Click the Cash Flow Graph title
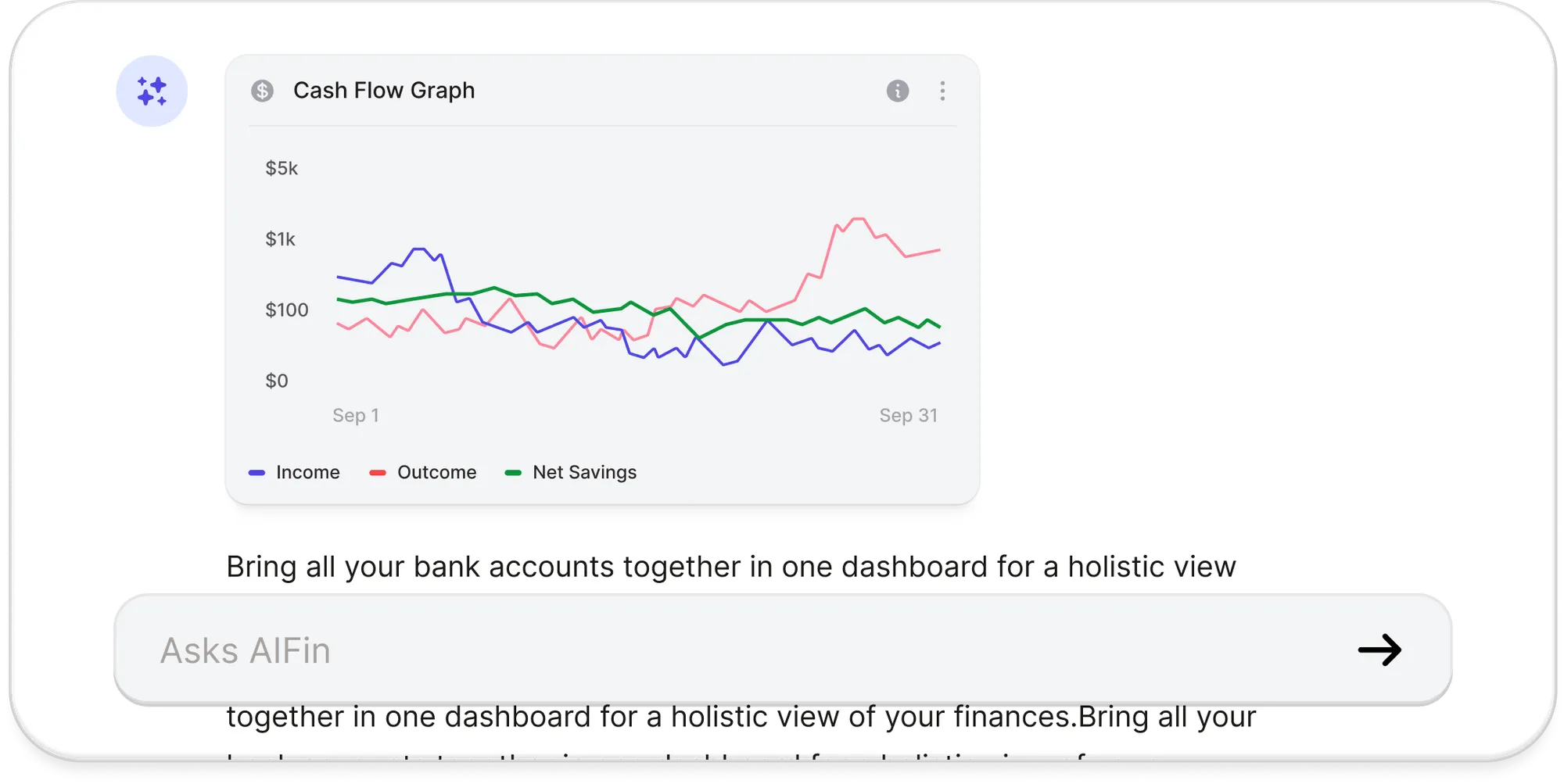This screenshot has width=1564, height=784. click(x=384, y=91)
